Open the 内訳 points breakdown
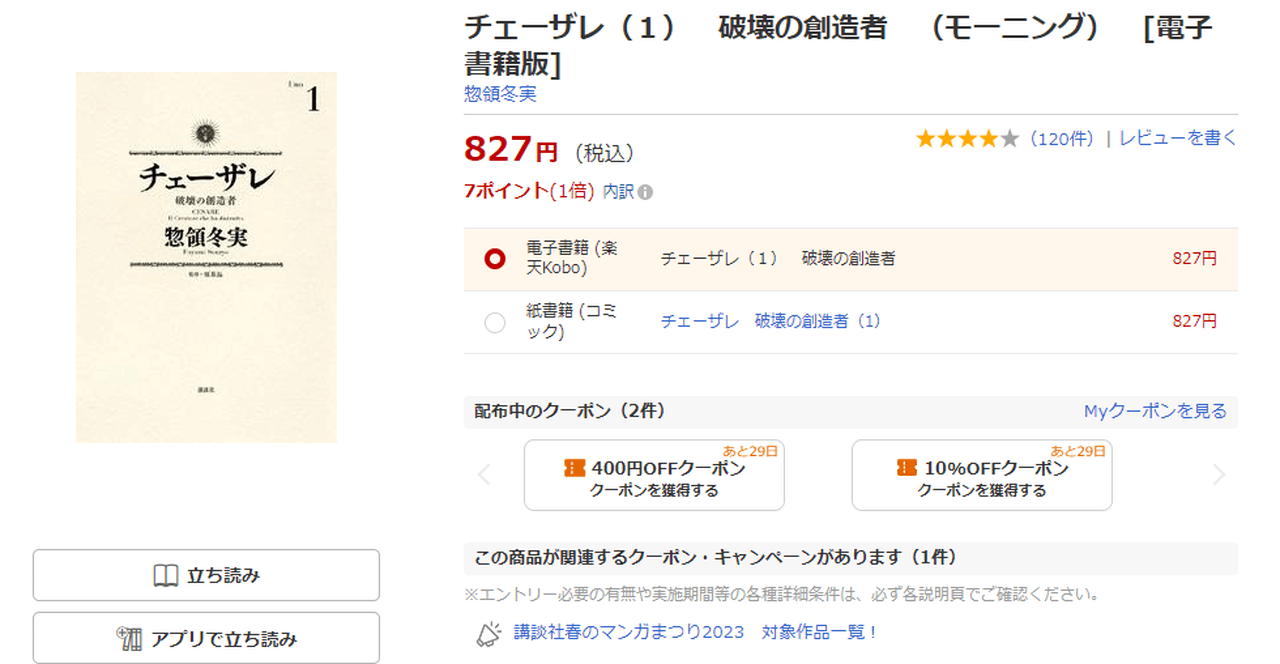The image size is (1280, 664). (x=618, y=191)
